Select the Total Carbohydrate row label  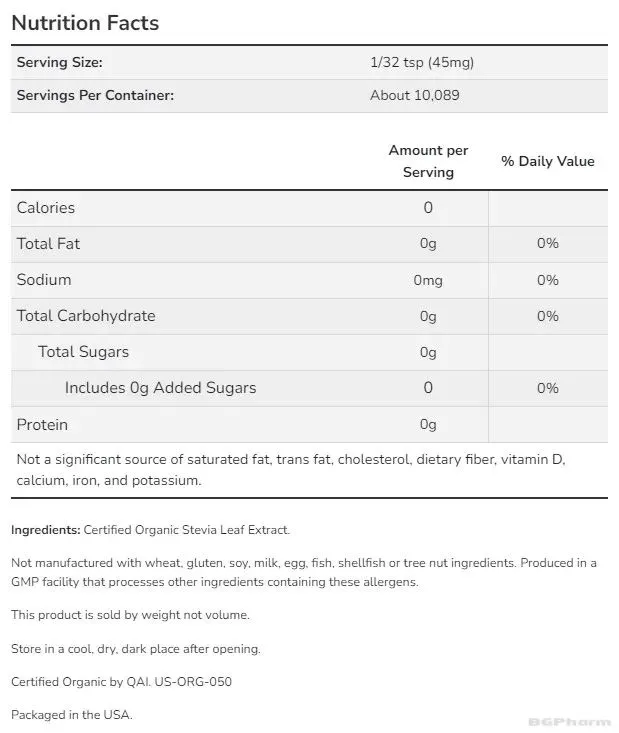tap(86, 316)
